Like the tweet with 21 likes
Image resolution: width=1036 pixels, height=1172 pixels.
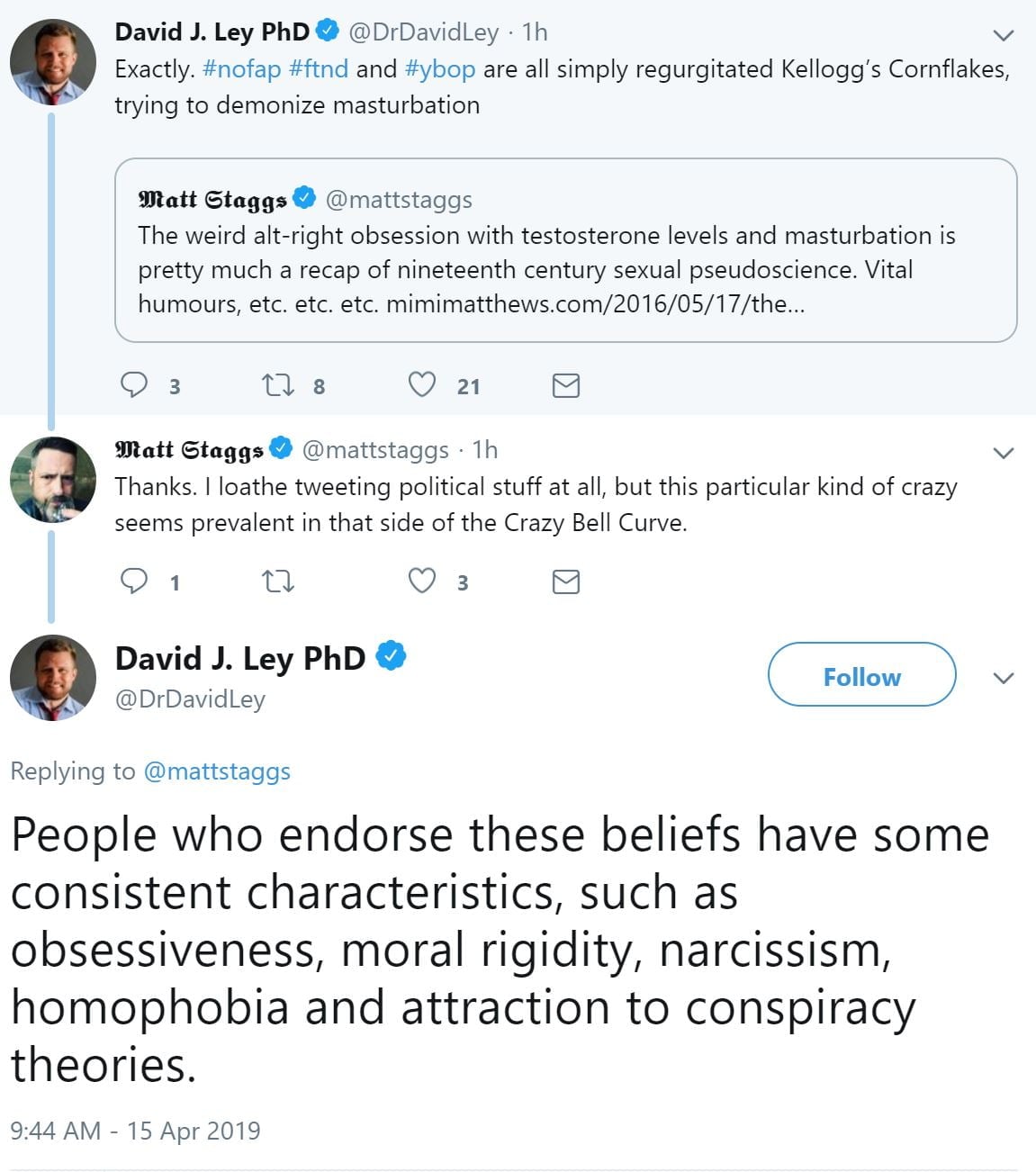422,385
